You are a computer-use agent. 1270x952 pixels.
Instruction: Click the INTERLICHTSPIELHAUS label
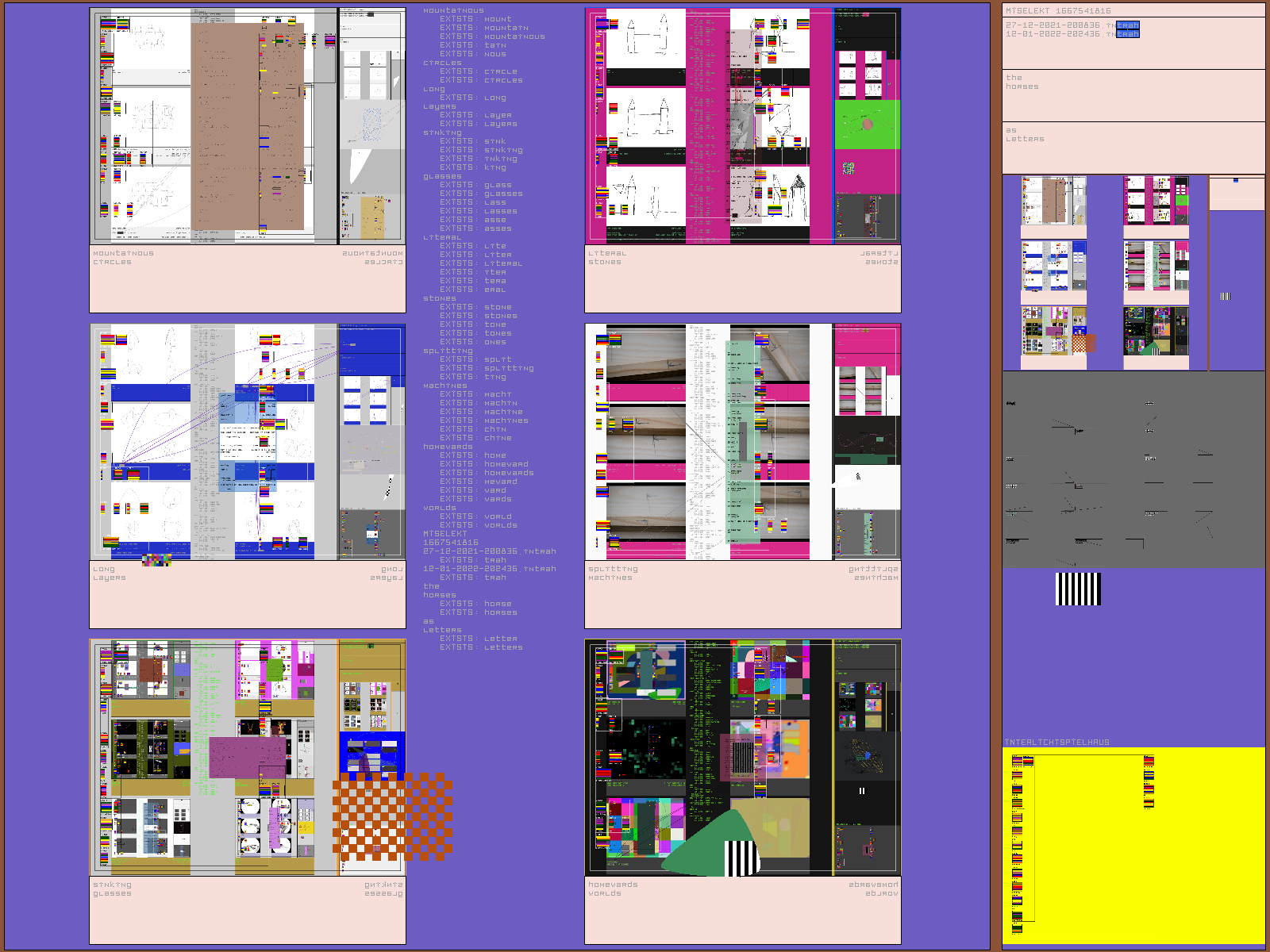pos(1056,742)
